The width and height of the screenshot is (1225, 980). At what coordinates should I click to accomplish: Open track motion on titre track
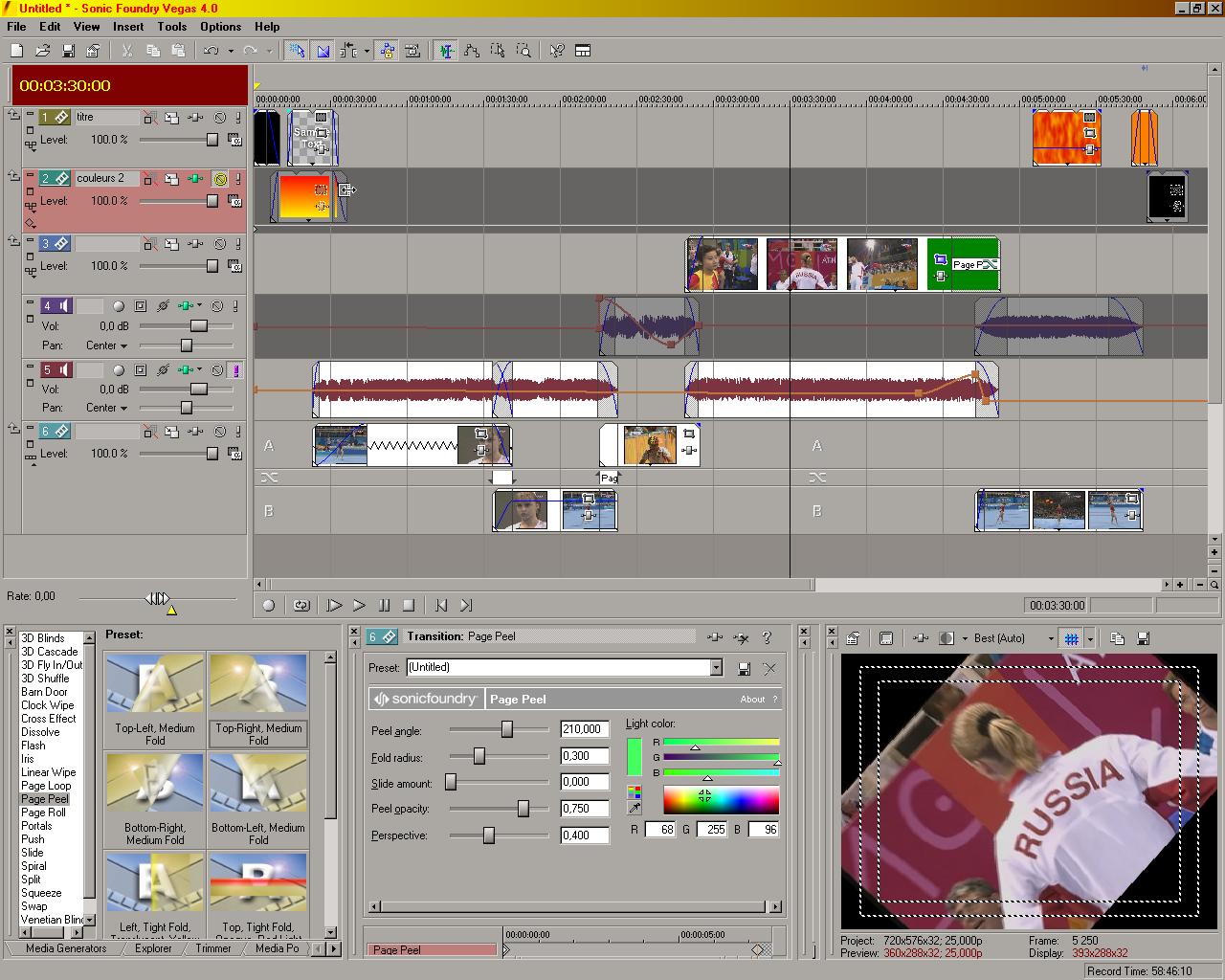pyautogui.click(x=171, y=118)
